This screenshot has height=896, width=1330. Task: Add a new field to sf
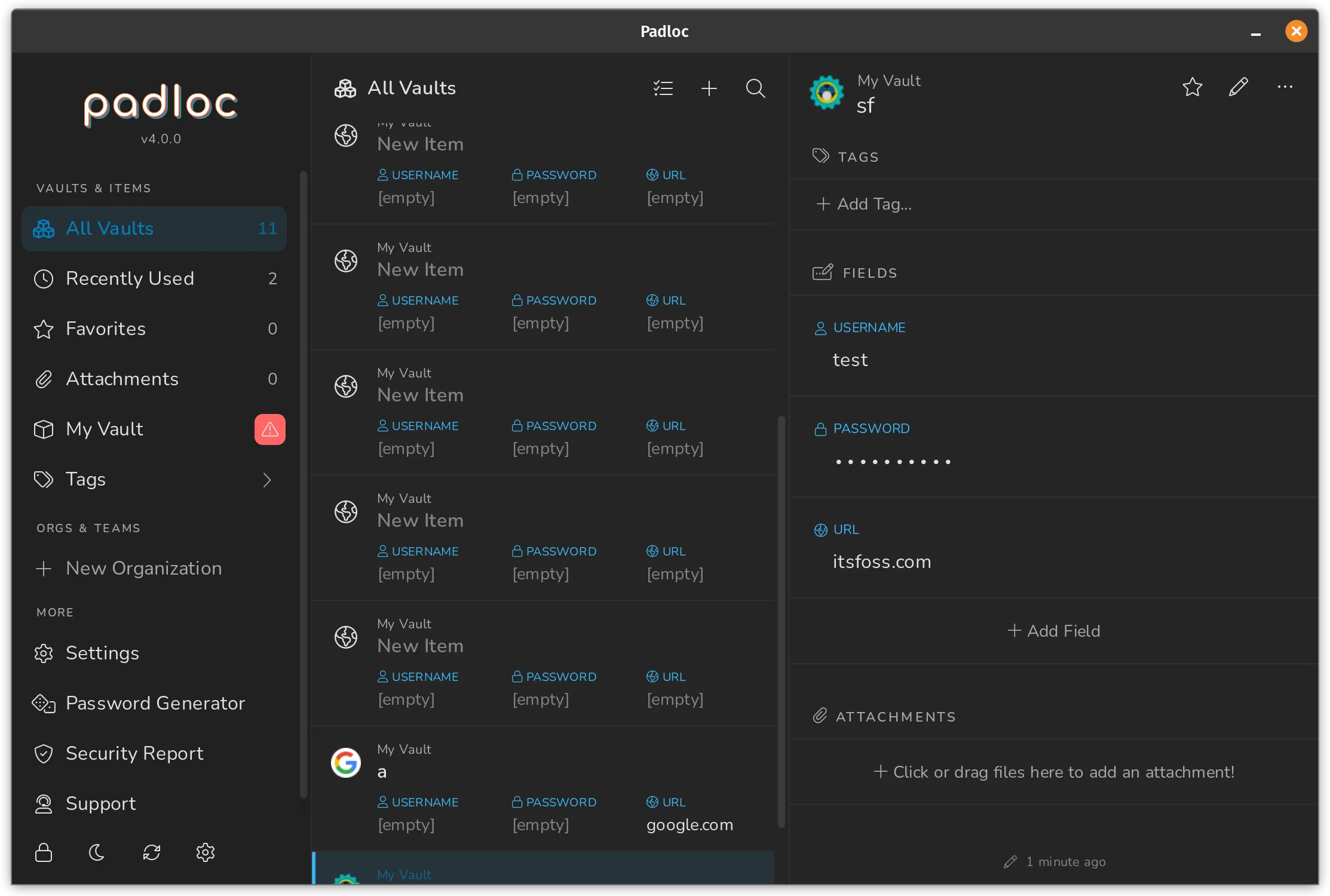(1053, 631)
